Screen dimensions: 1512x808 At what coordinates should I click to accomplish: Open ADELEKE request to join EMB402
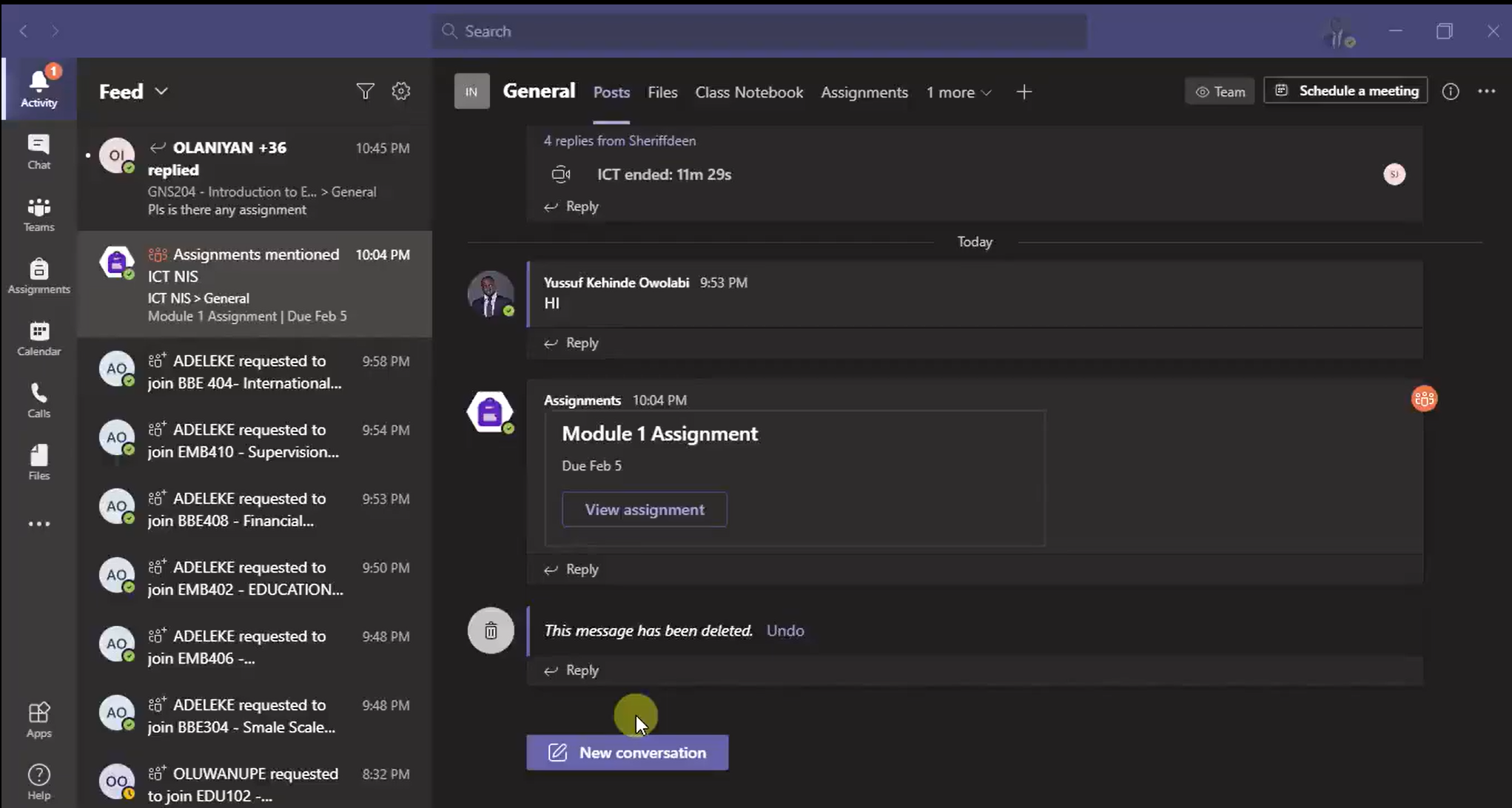click(x=255, y=578)
